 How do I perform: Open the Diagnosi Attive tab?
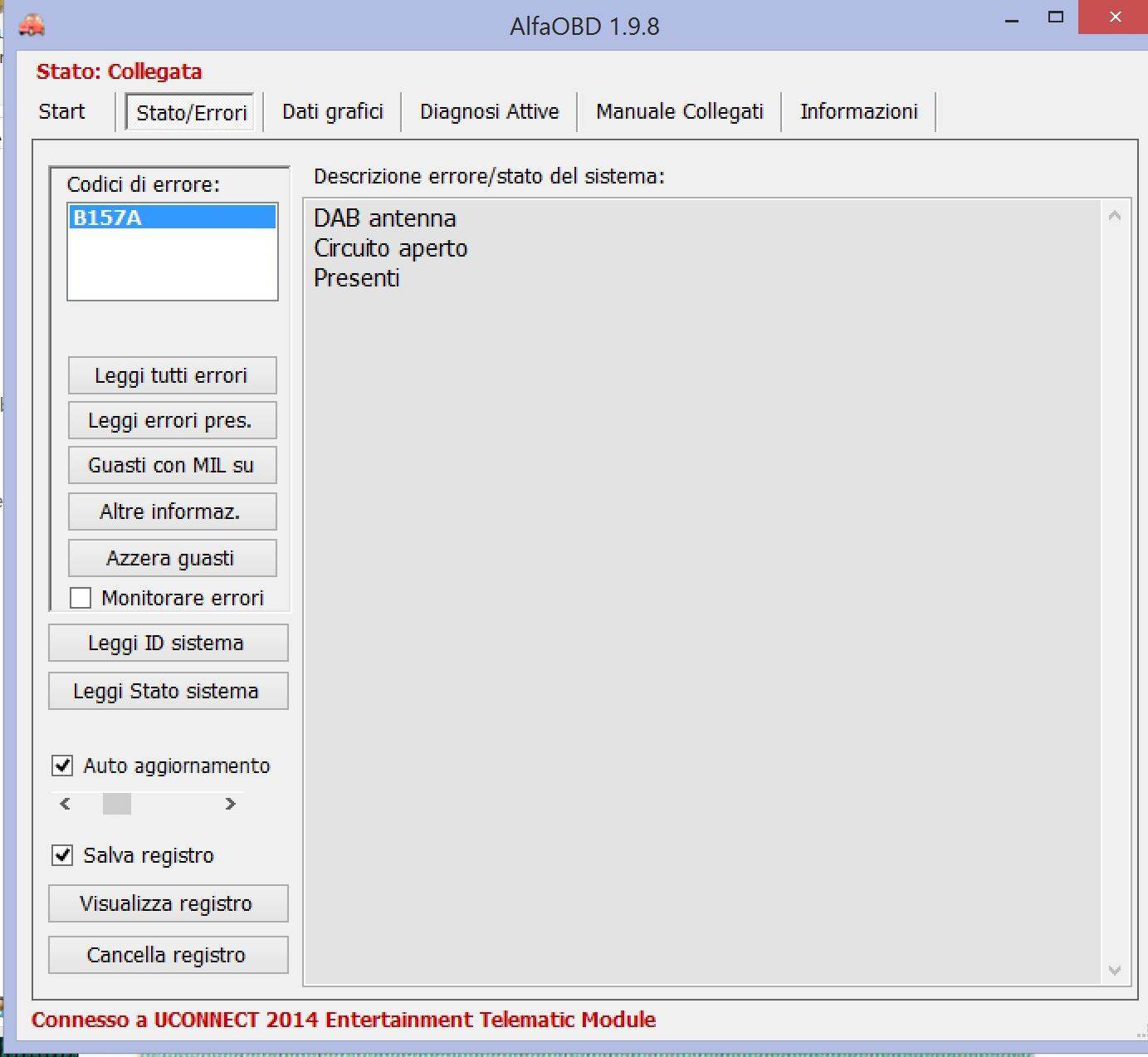(x=489, y=112)
